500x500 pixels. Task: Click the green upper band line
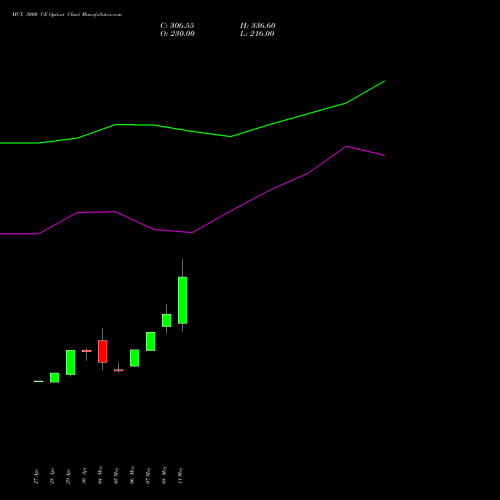(x=192, y=131)
